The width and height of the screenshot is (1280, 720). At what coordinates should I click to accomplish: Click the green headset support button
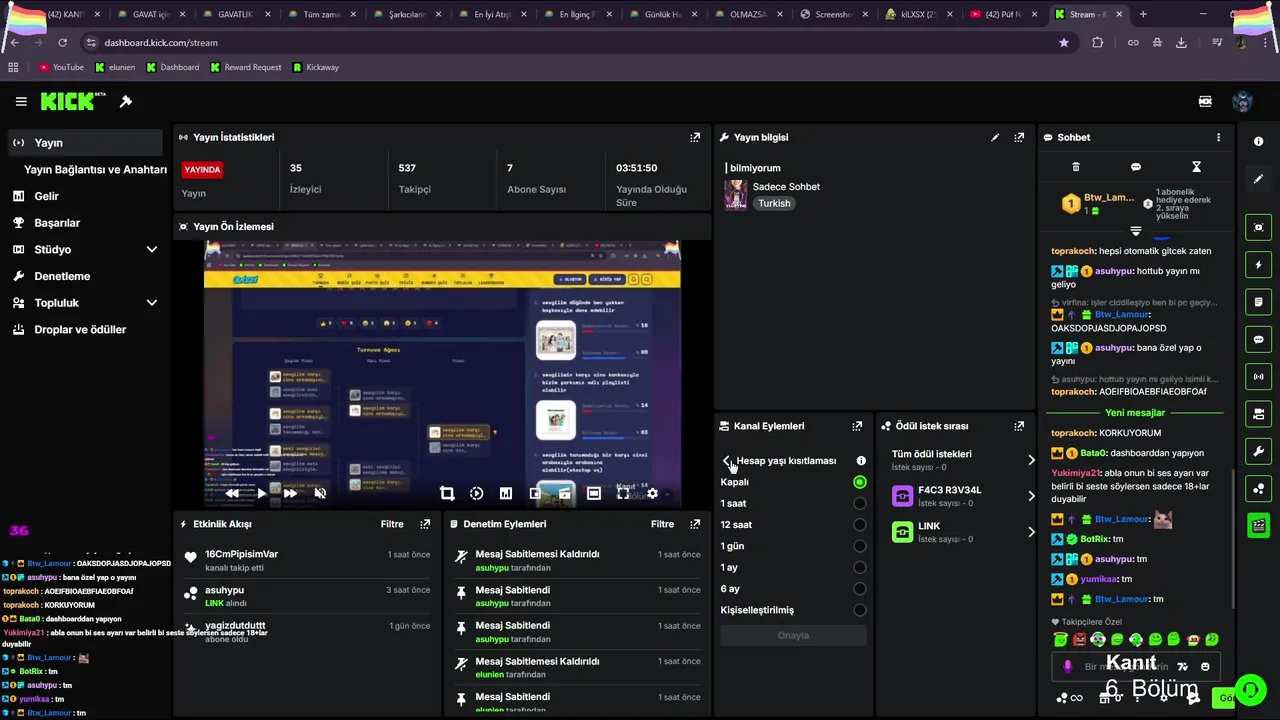(1250, 690)
